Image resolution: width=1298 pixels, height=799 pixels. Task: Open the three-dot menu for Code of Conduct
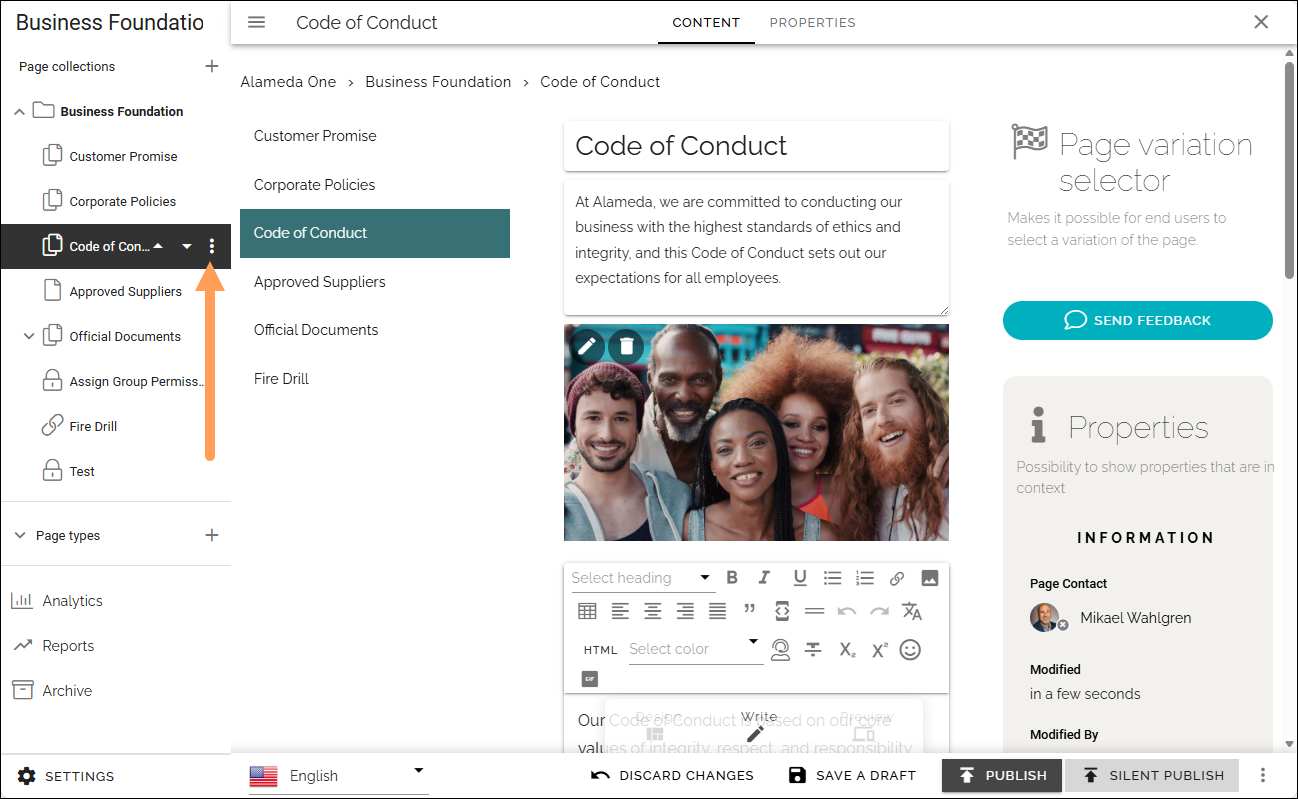click(x=211, y=246)
